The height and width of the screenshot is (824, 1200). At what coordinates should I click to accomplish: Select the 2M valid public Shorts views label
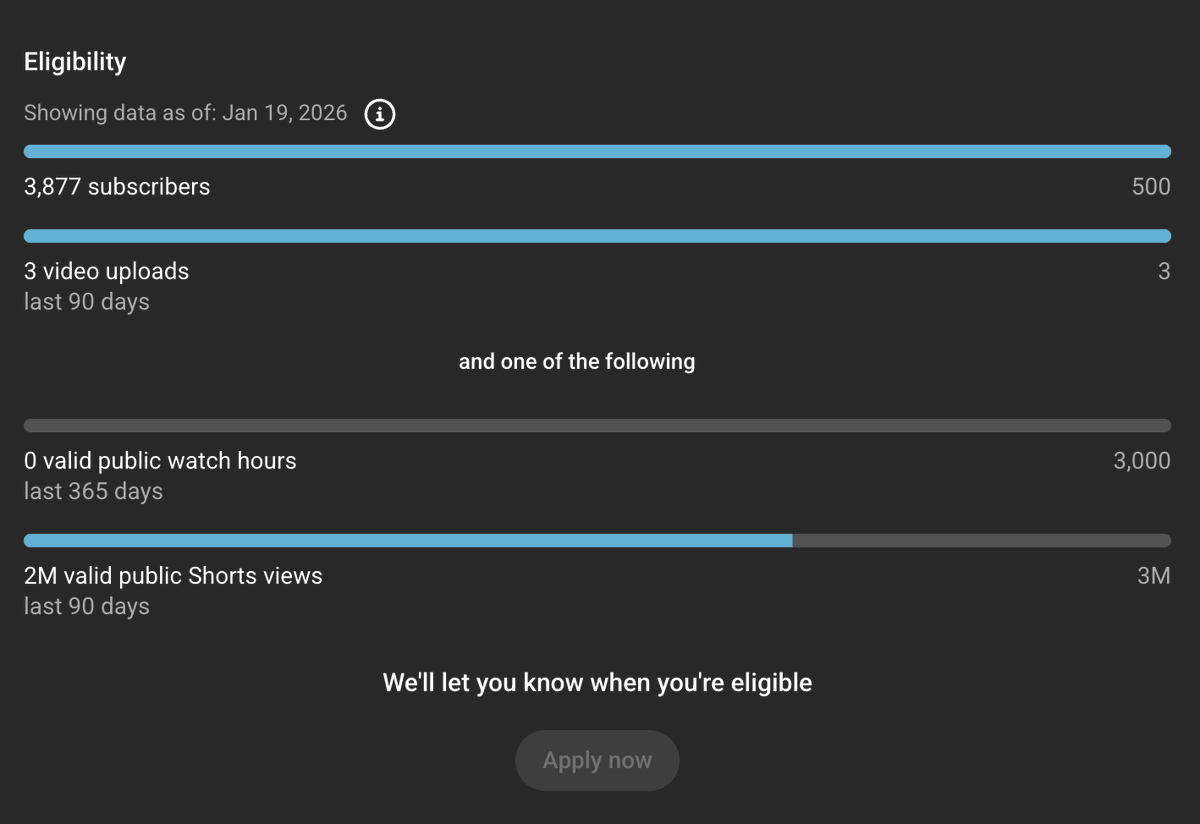[x=173, y=576]
